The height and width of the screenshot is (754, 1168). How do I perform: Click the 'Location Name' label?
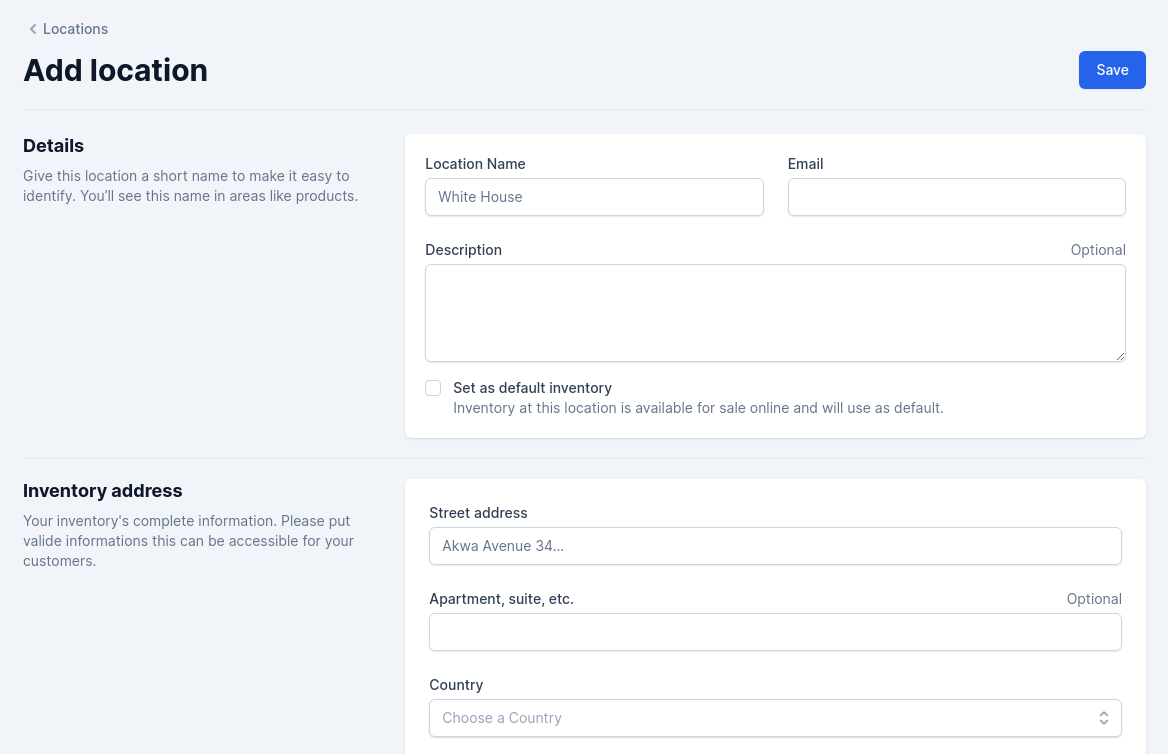point(475,164)
